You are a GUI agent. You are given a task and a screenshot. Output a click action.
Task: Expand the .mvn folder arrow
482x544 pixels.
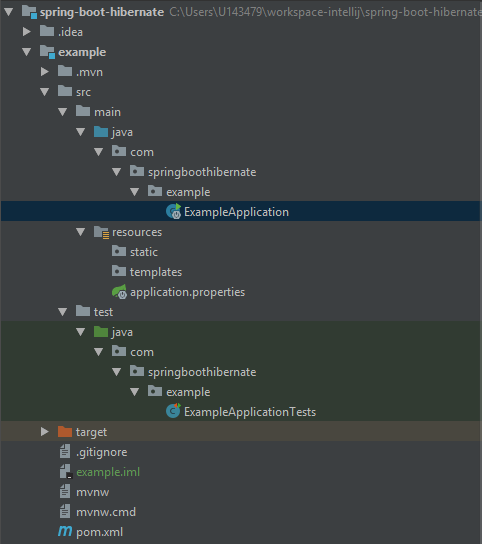tap(45, 72)
